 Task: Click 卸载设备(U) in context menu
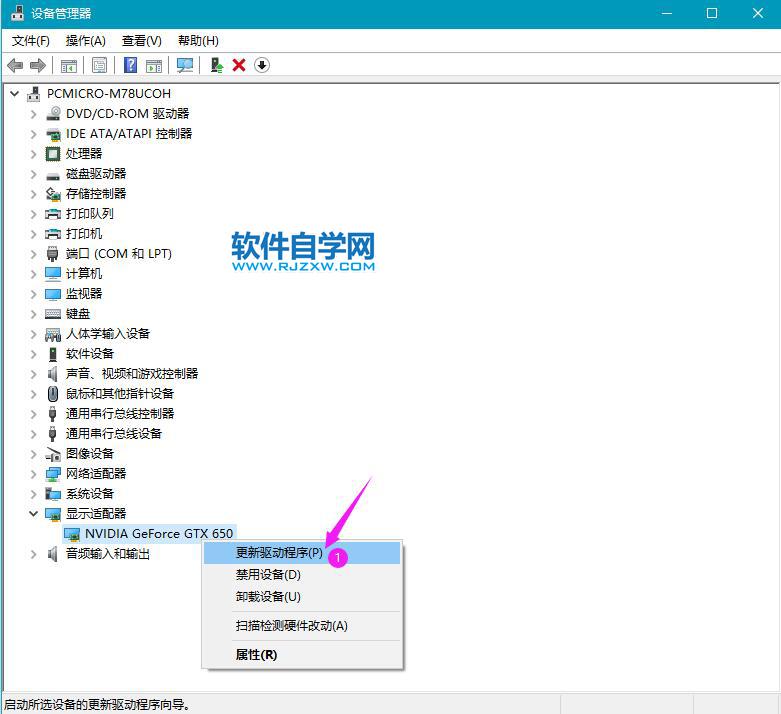268,597
